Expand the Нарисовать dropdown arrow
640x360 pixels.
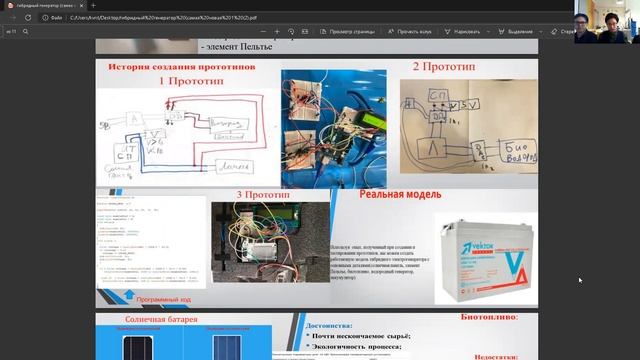pos(488,31)
